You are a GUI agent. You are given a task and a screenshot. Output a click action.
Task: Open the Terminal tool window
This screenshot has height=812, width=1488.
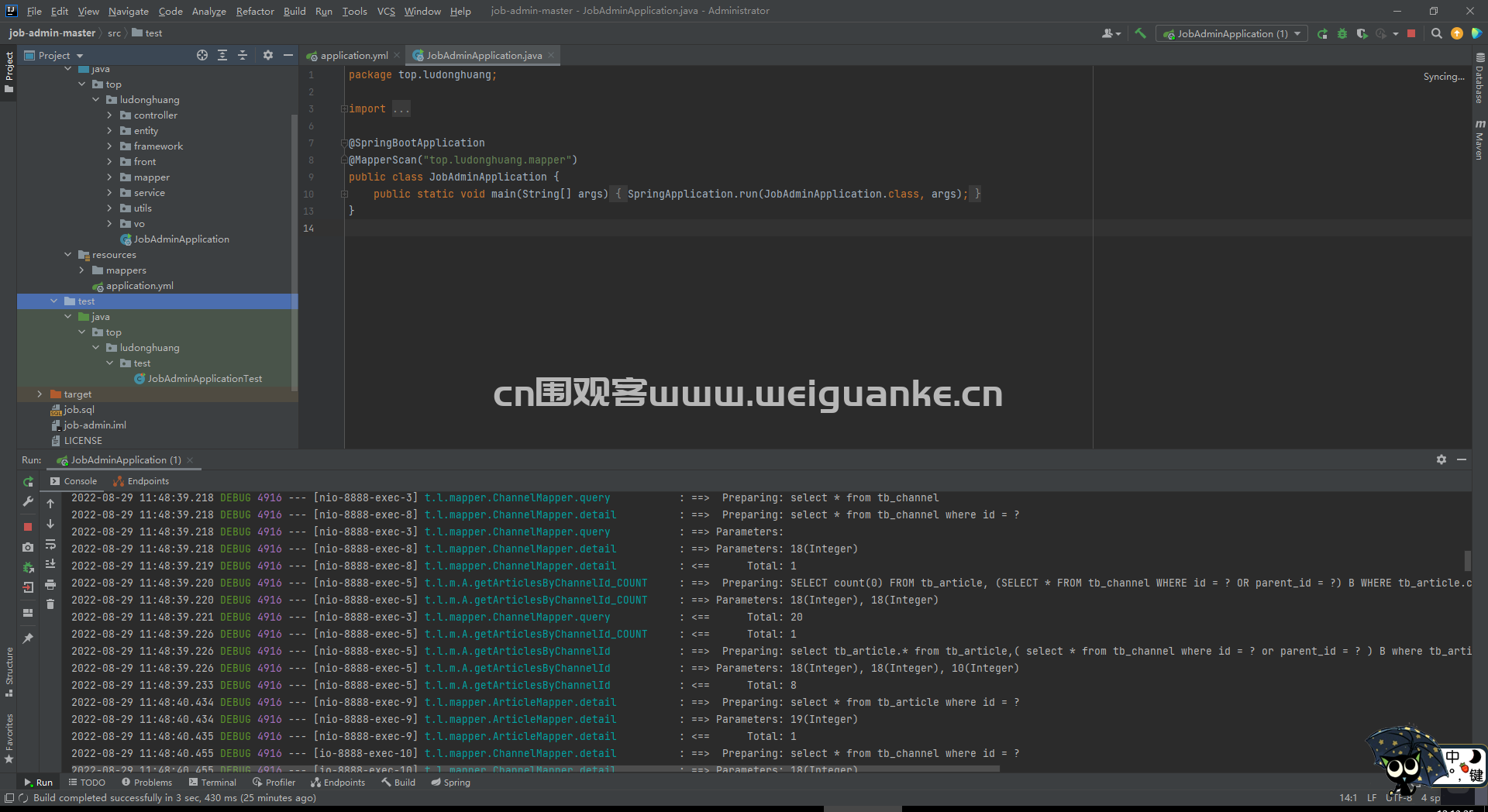(212, 783)
